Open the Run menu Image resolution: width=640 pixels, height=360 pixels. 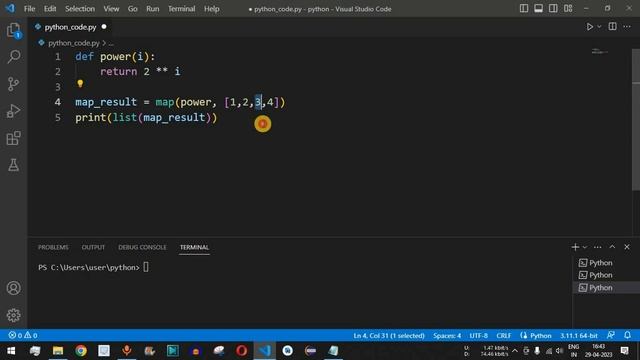point(153,9)
